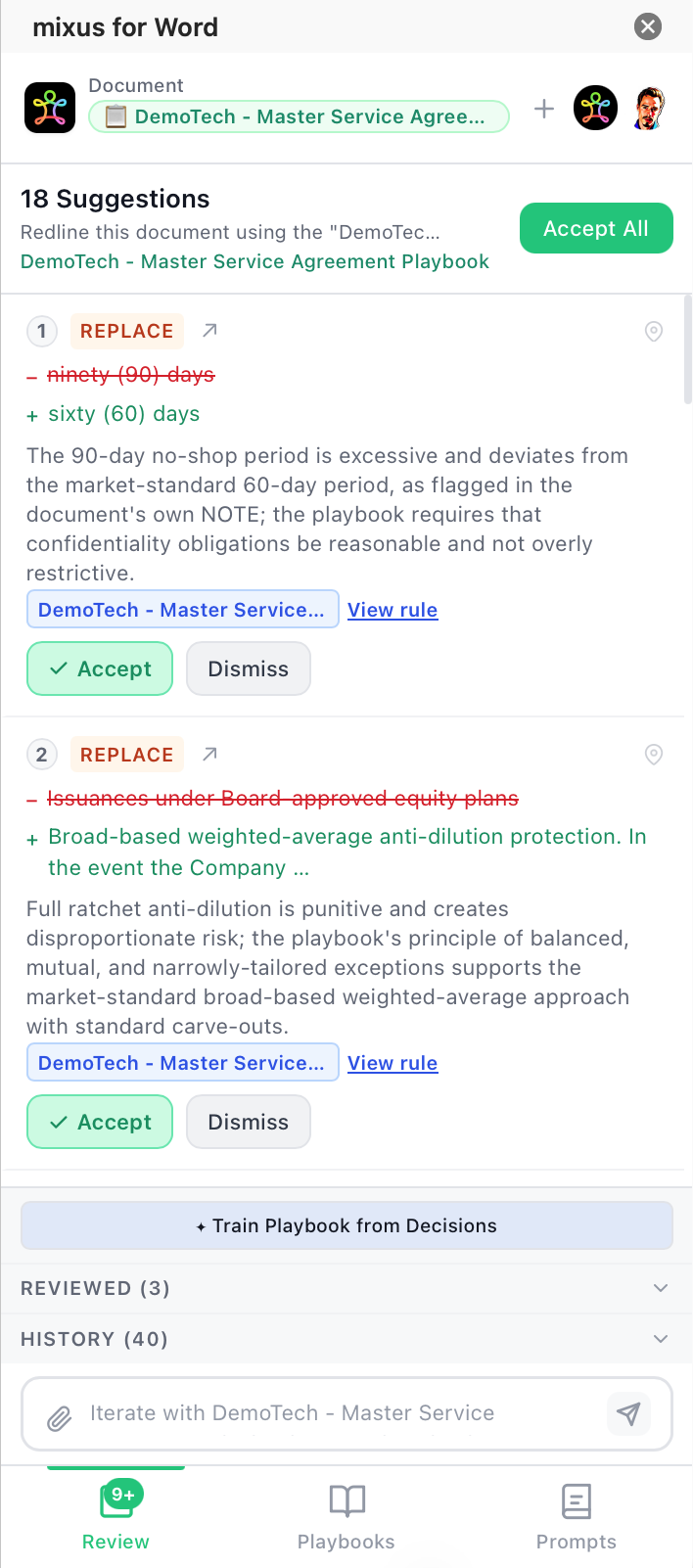Click Train Playbook from Decisions
693x1568 pixels.
(346, 1225)
